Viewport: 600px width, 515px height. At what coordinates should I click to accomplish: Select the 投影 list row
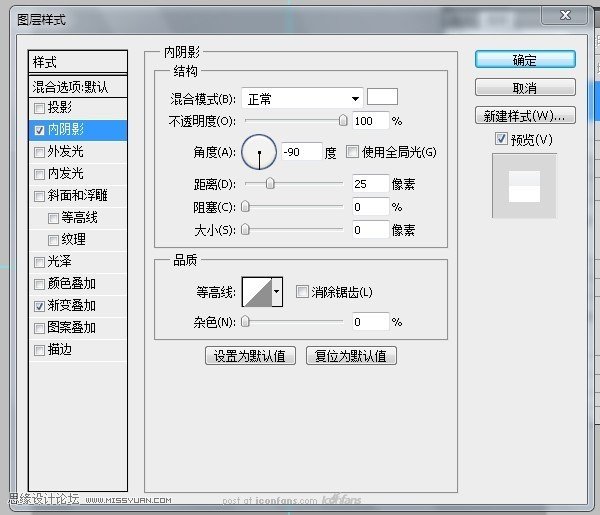coord(78,108)
